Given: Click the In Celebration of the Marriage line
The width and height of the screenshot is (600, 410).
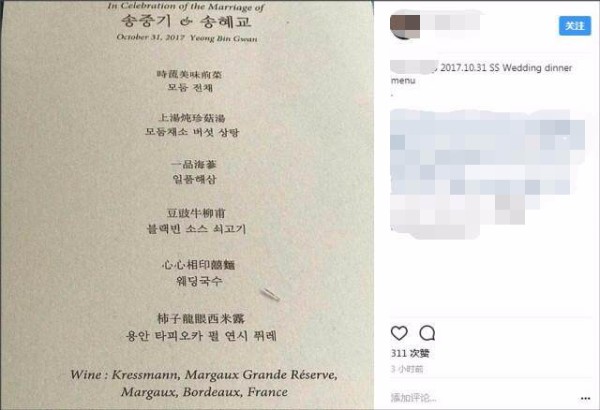Looking at the screenshot, I should tap(186, 6).
